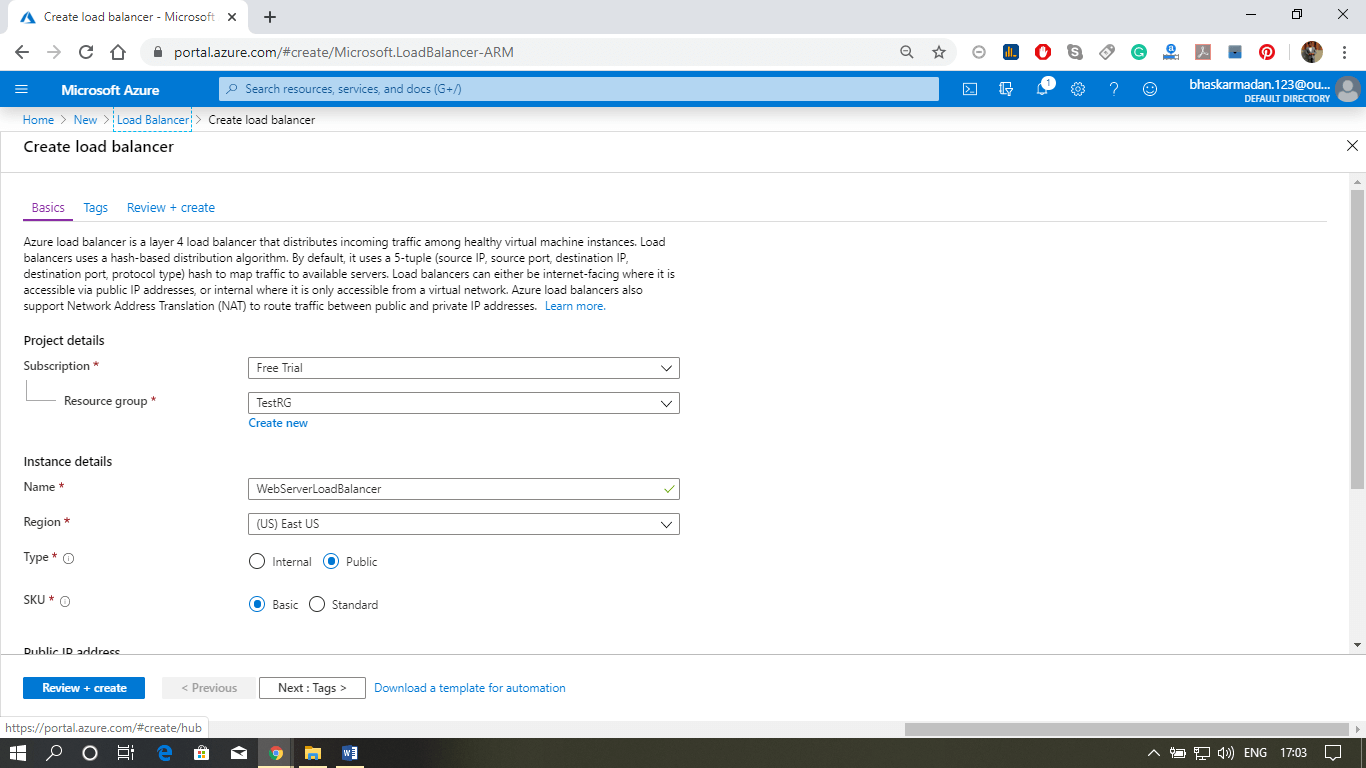Expand the Subscription dropdown

point(464,368)
